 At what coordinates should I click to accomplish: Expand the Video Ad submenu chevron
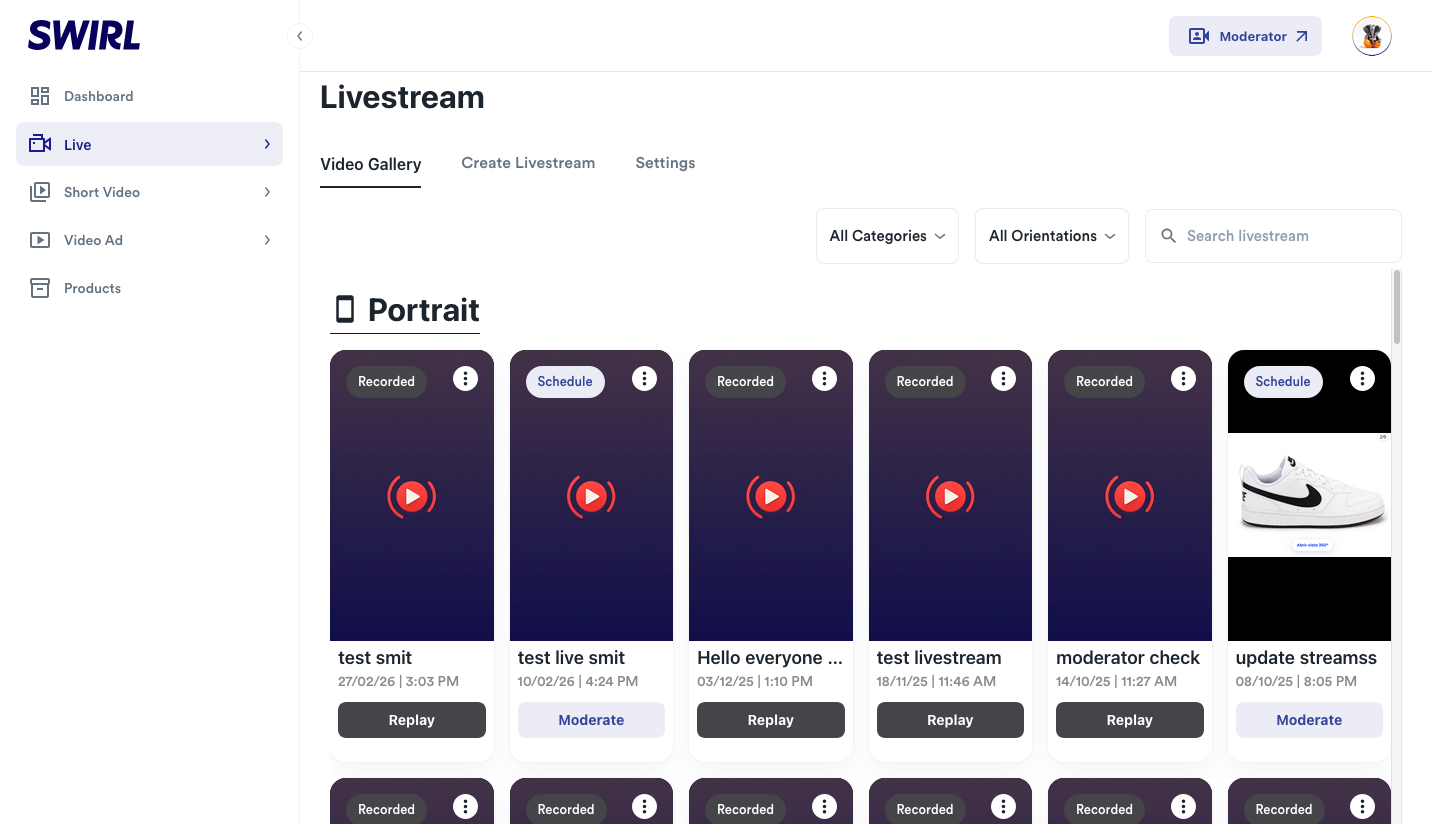pos(267,240)
